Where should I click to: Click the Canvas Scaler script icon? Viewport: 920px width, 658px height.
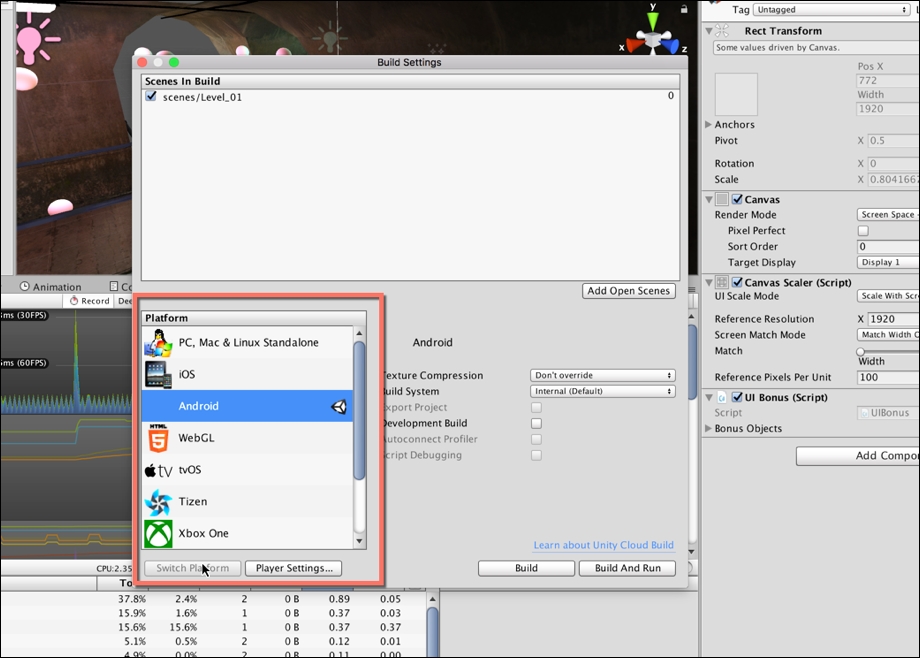[722, 282]
